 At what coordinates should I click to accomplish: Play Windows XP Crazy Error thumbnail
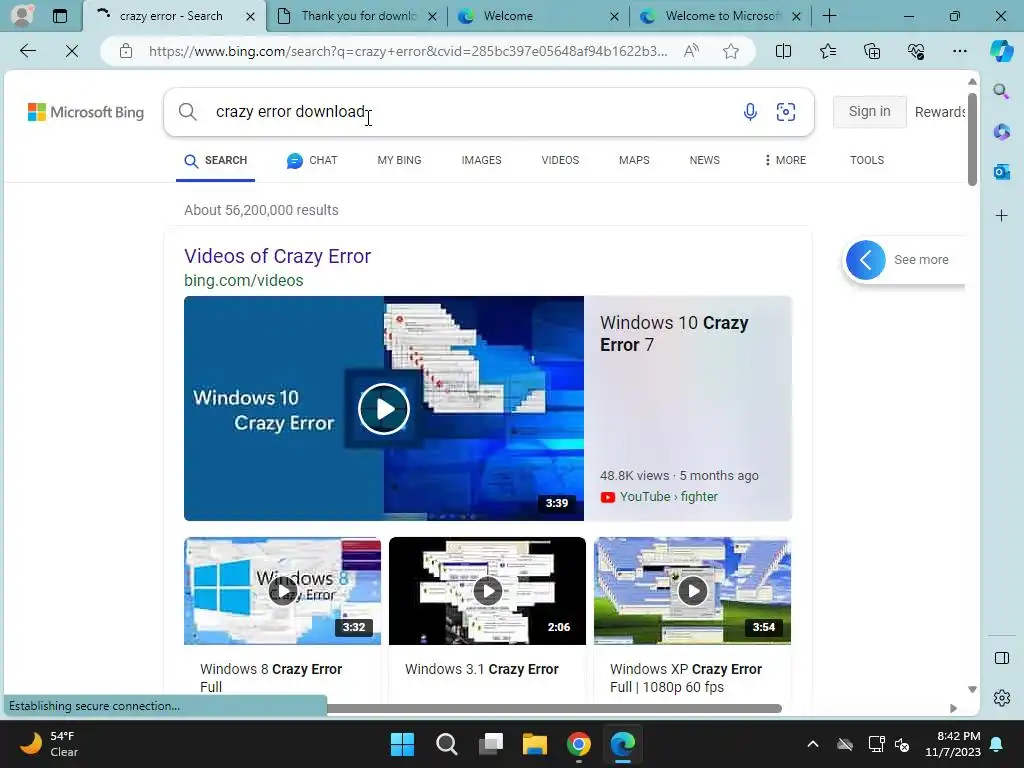click(692, 591)
